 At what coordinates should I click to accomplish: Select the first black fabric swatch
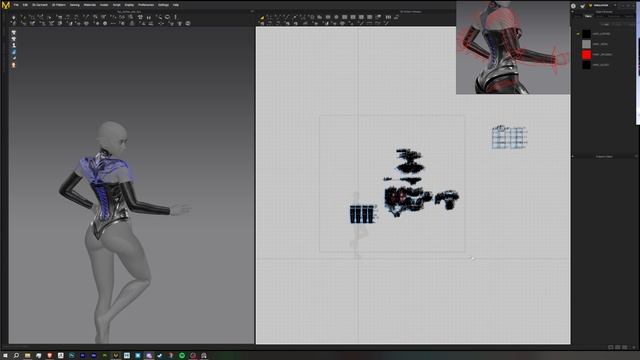click(x=587, y=33)
